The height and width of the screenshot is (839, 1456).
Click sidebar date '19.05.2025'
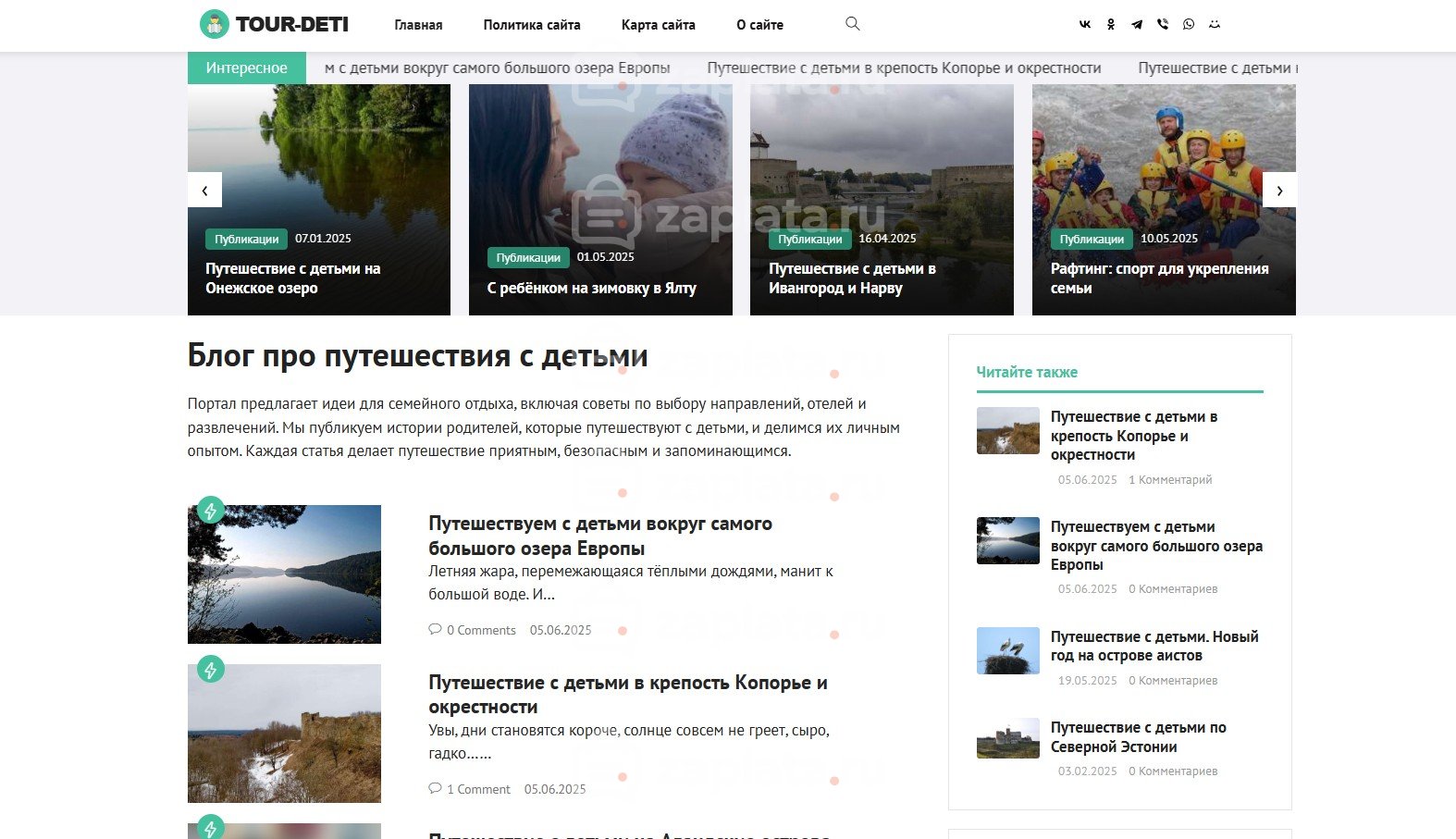(x=1088, y=681)
